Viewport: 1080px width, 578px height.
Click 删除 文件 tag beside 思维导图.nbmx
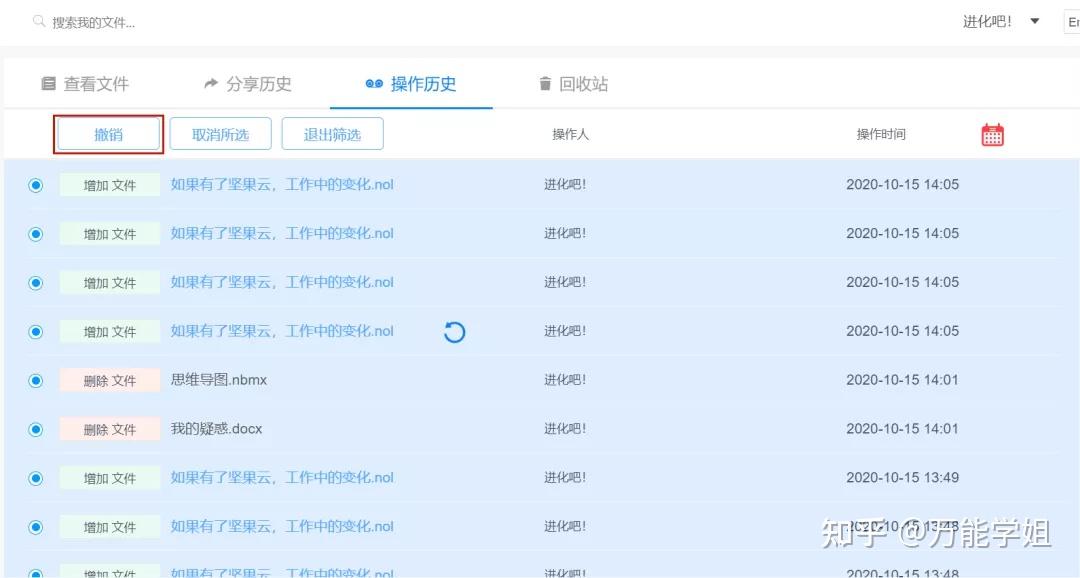[x=110, y=380]
